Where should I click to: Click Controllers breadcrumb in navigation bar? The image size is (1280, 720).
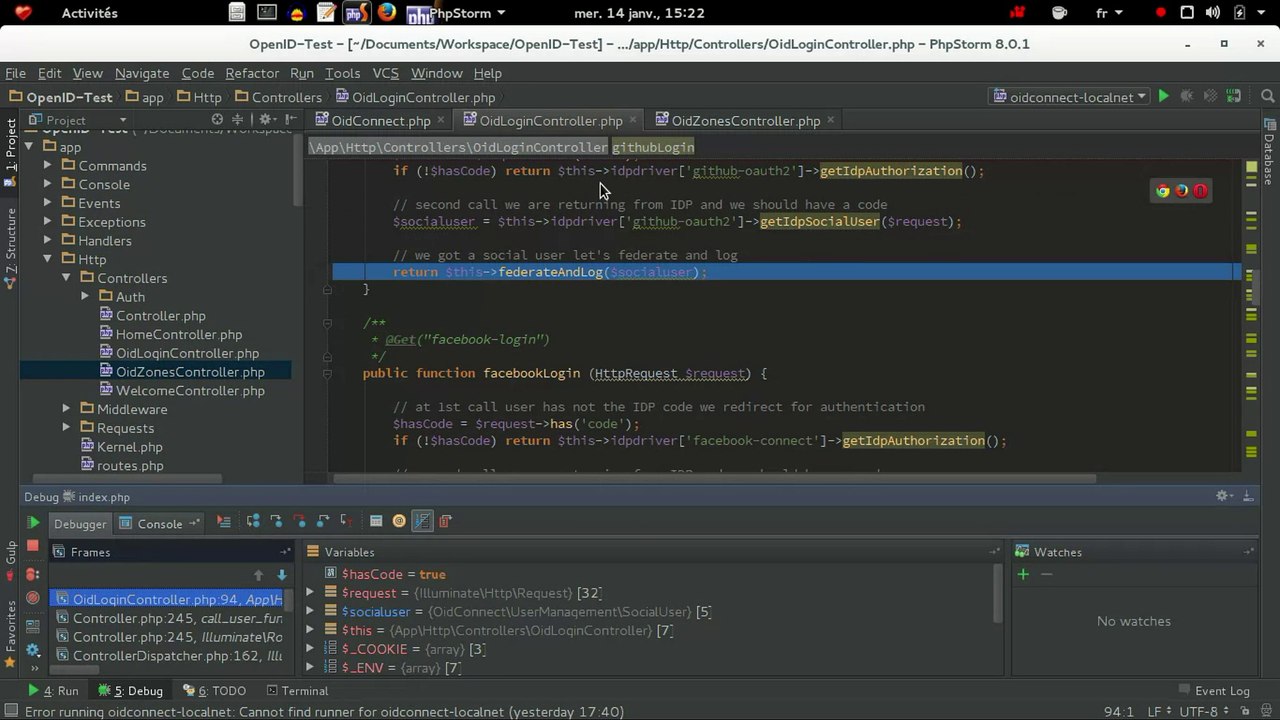277,97
